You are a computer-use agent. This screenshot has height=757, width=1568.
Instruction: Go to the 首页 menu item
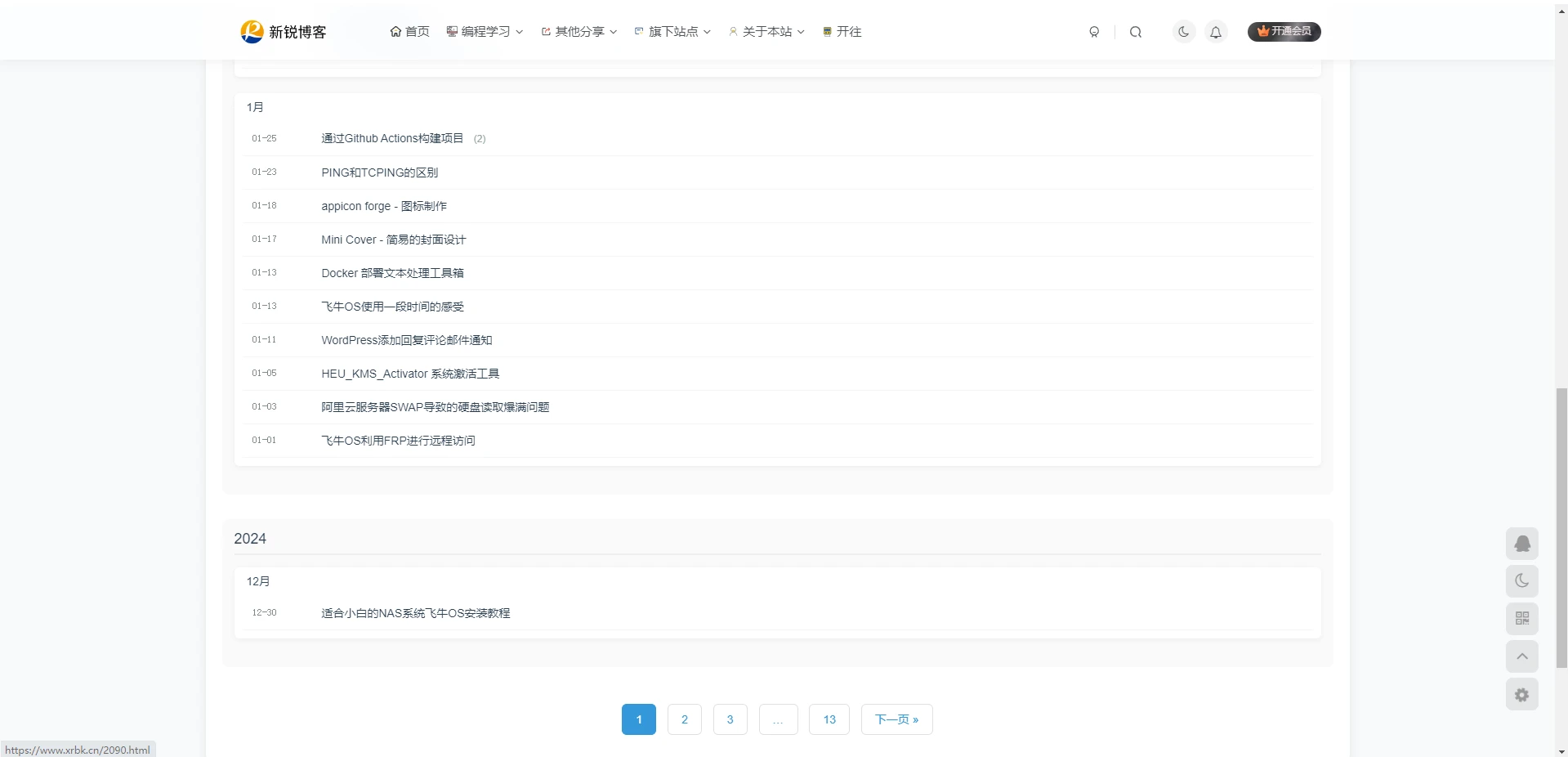pos(409,32)
